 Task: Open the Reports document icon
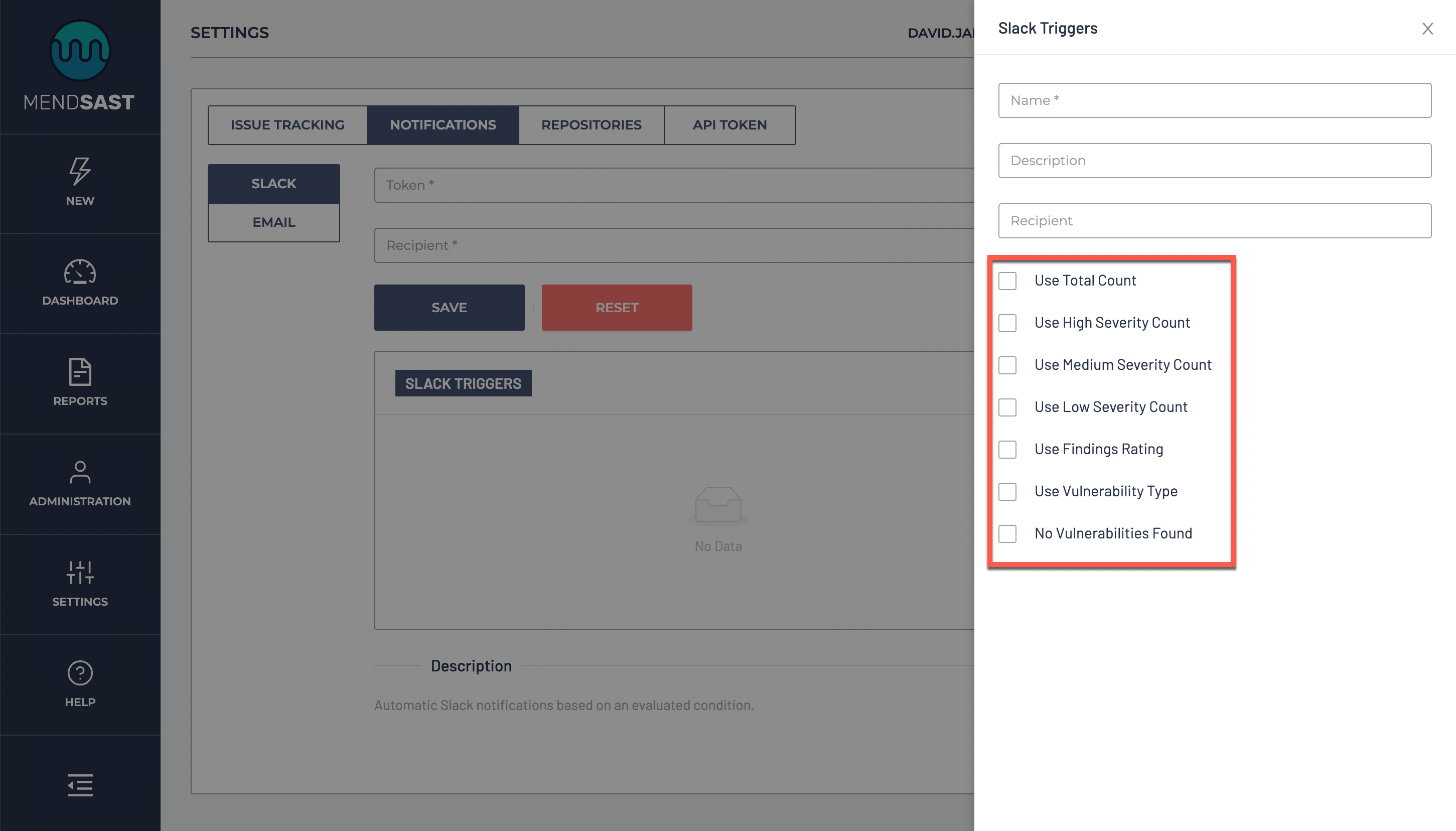(x=80, y=371)
